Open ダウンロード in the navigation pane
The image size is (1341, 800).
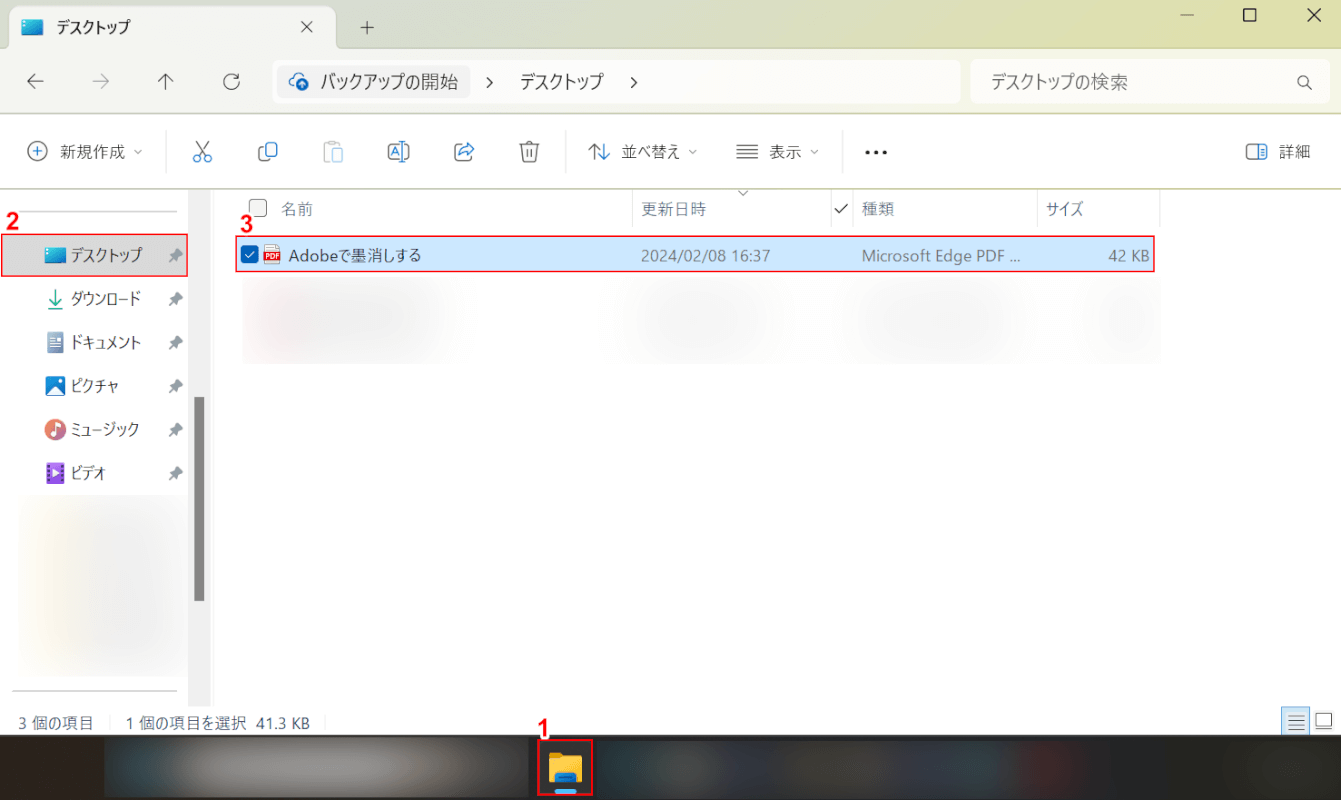94,299
